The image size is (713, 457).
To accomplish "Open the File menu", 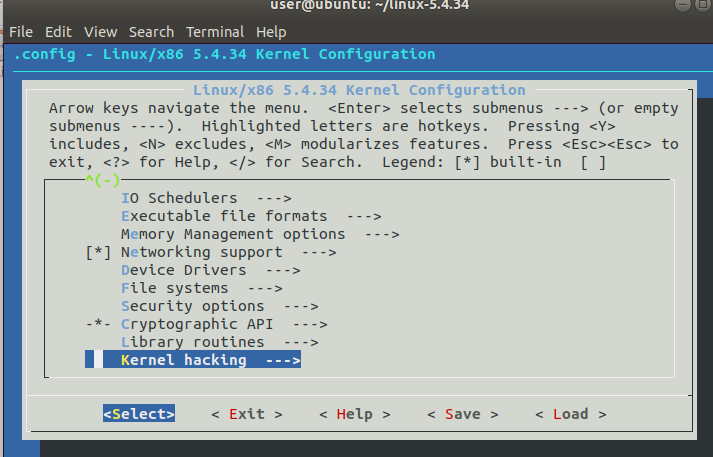I will pos(21,32).
